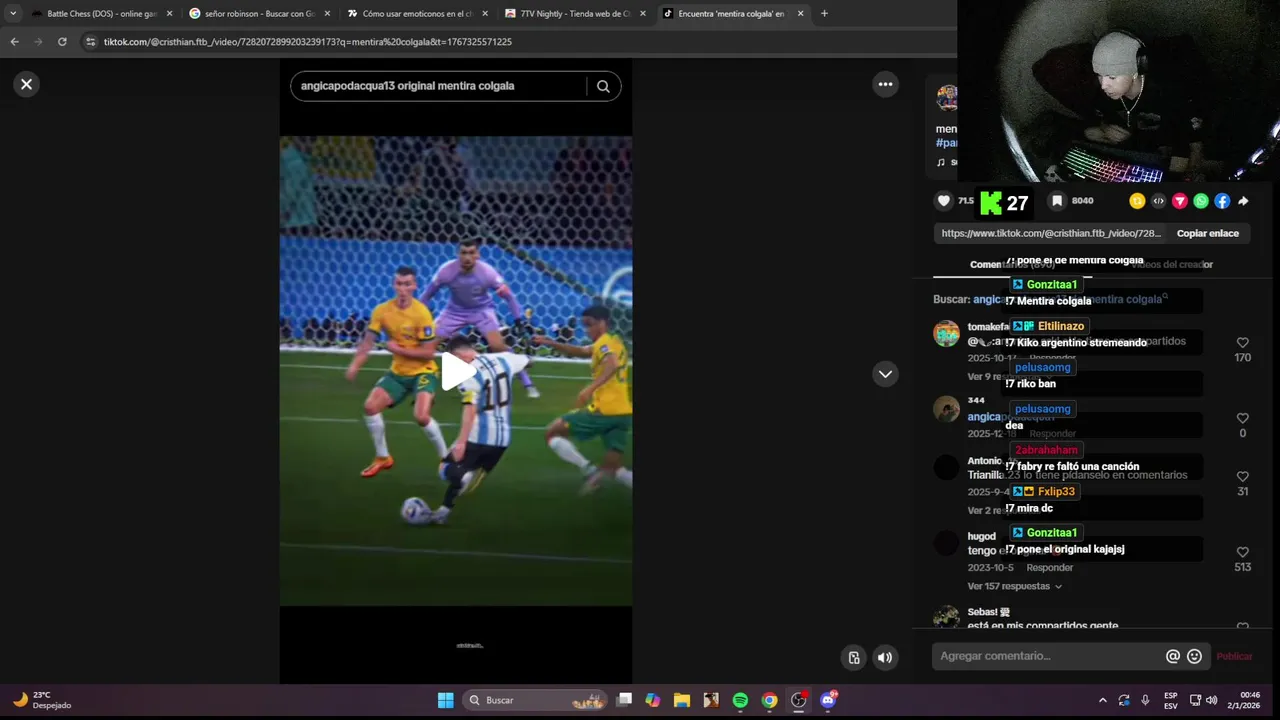Click Responder under hugod's comment
This screenshot has width=1280, height=720.
tap(1049, 568)
